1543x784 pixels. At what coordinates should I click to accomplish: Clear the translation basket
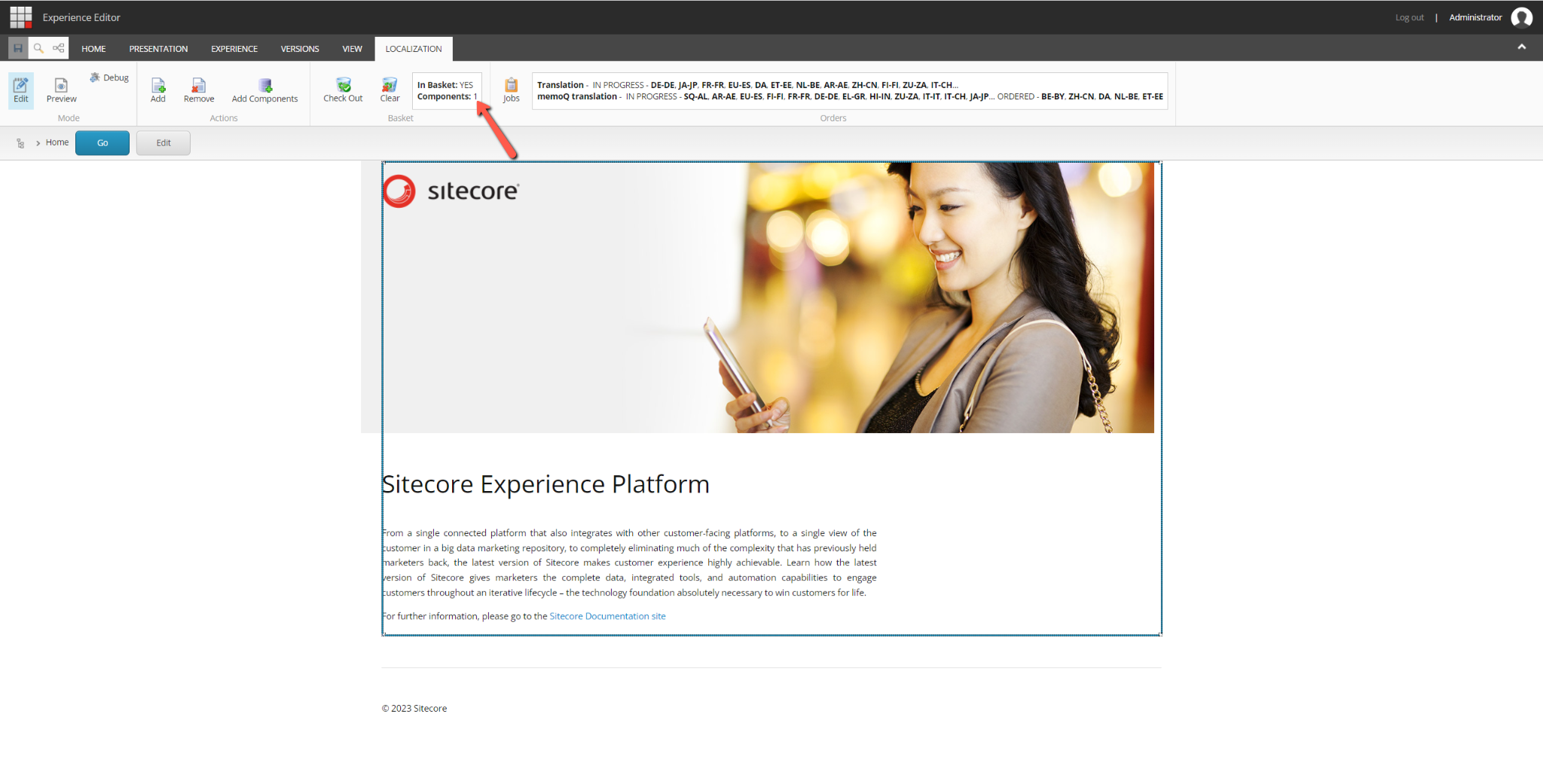[390, 90]
